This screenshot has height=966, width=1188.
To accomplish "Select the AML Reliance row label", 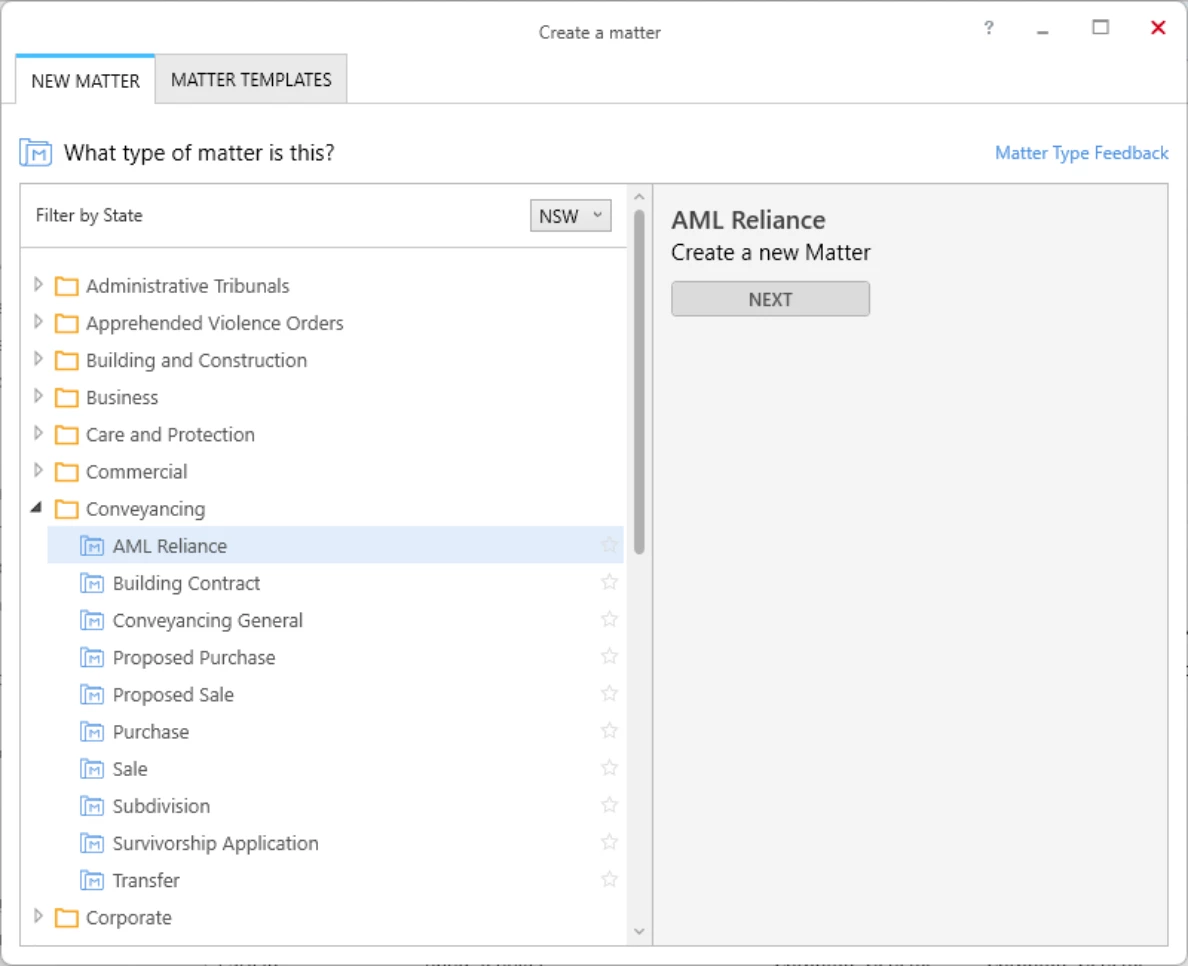I will pyautogui.click(x=170, y=546).
